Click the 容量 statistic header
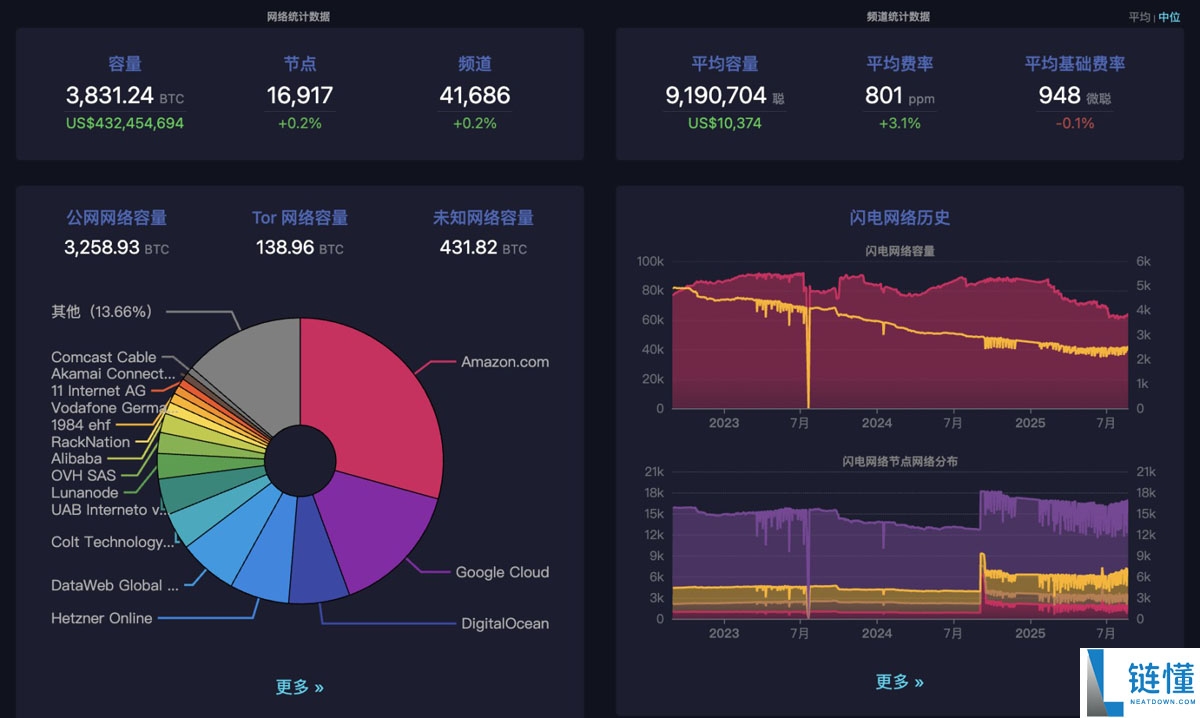 pyautogui.click(x=125, y=63)
